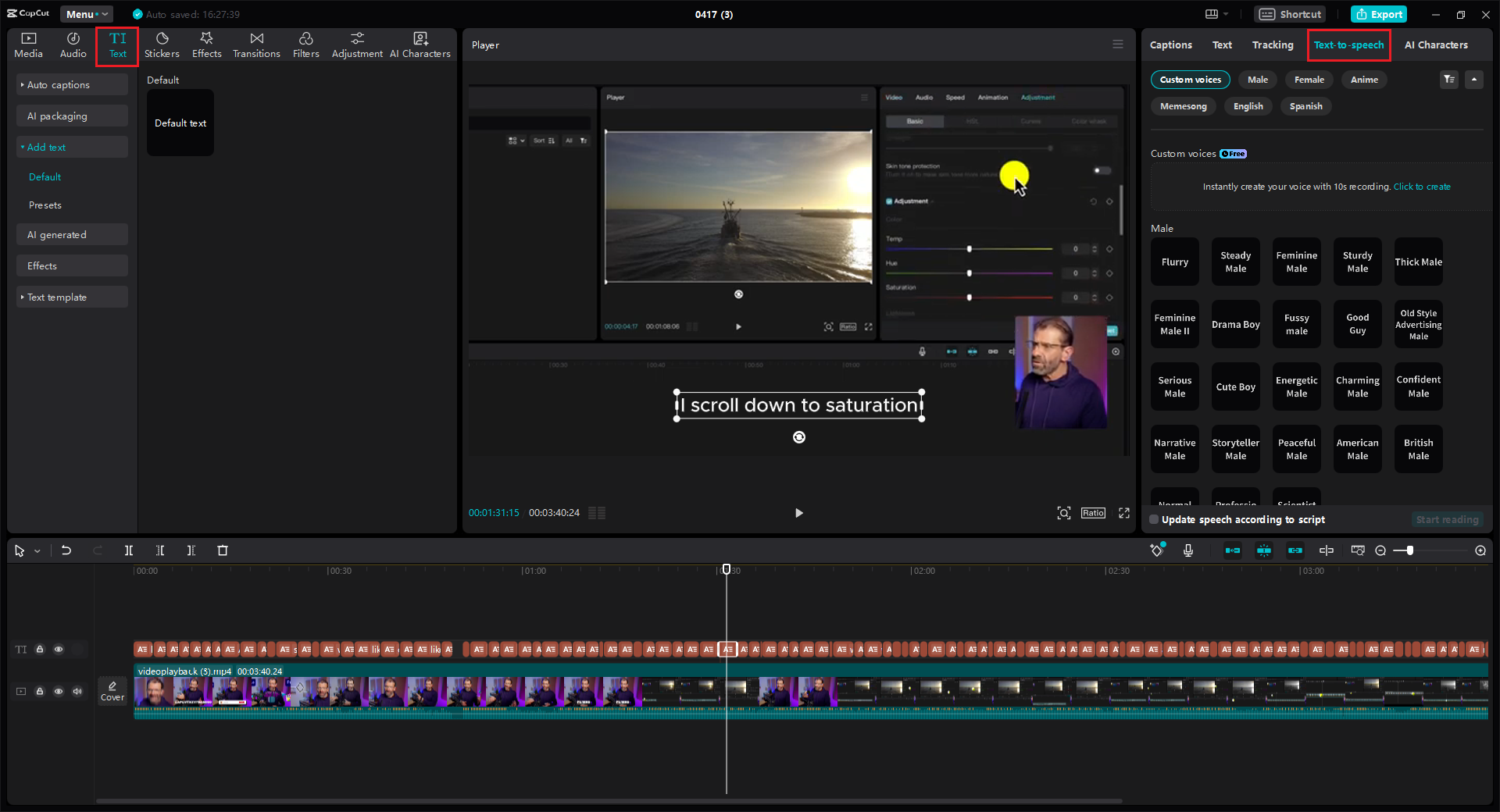Viewport: 1500px width, 812px height.
Task: Open the Menu dropdown
Action: [x=86, y=14]
